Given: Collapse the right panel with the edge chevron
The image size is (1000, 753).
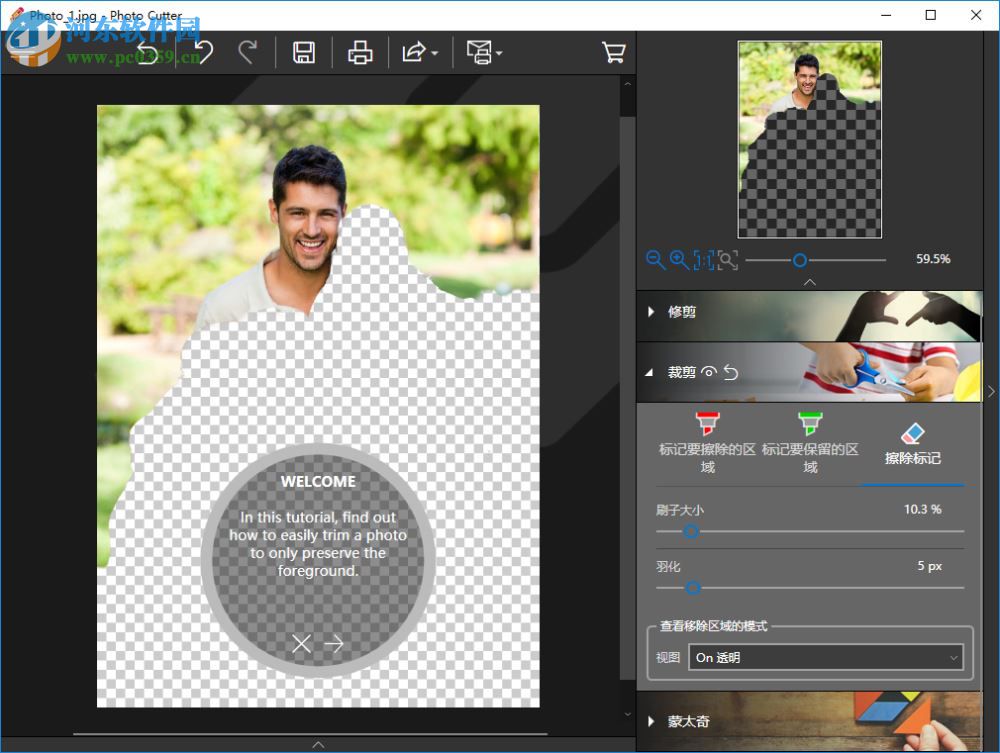Looking at the screenshot, I should [x=991, y=391].
